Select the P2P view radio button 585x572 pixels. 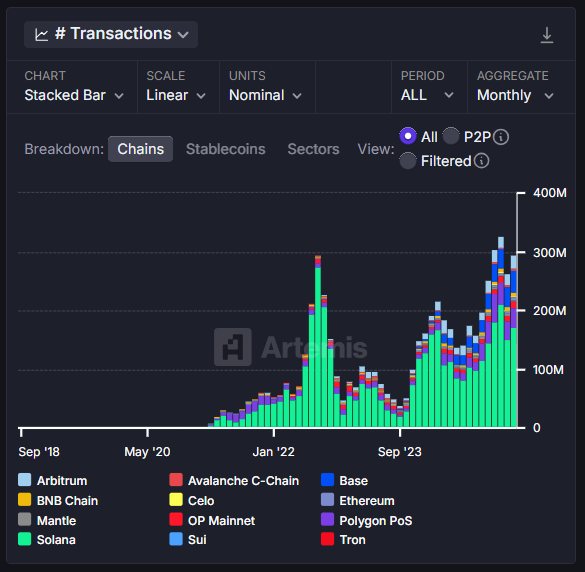pos(451,136)
